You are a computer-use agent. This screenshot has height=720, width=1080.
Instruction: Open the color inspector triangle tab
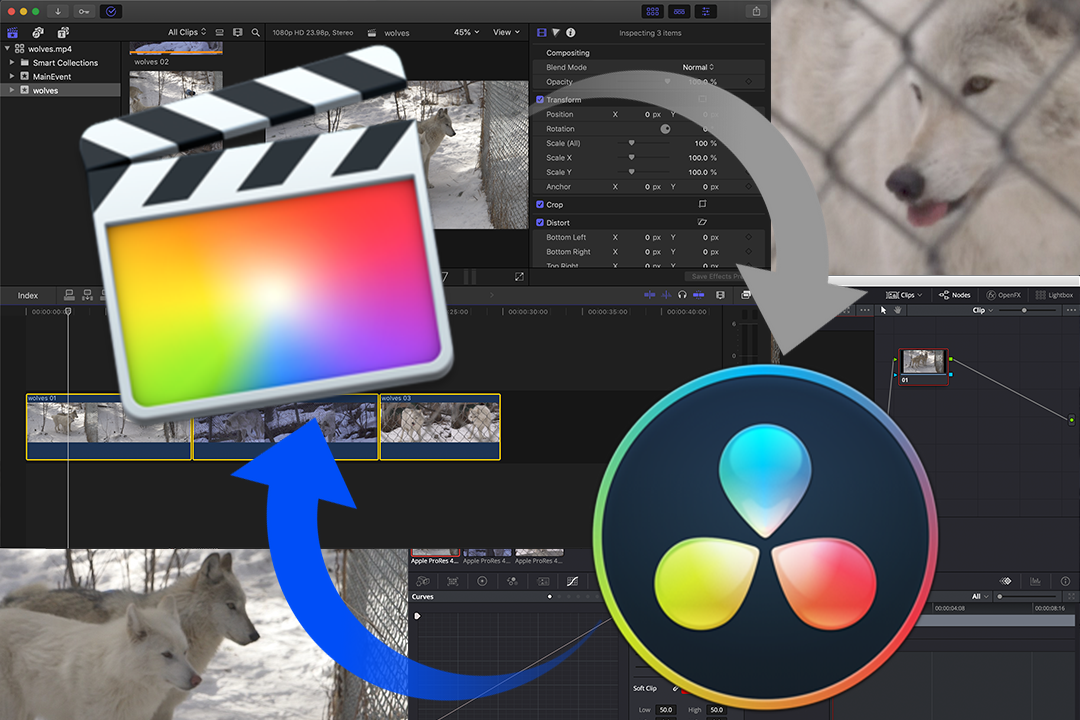(556, 32)
